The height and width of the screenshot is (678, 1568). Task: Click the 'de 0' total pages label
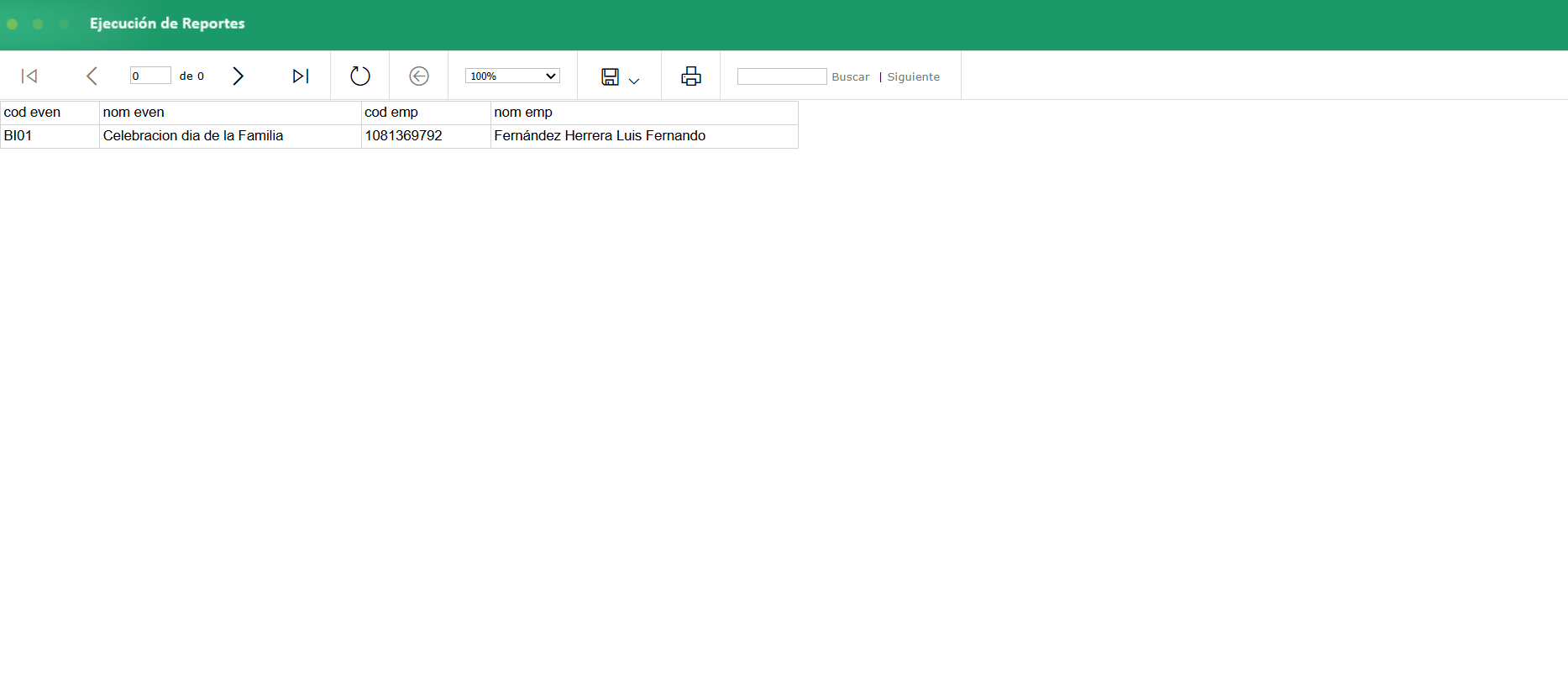191,76
